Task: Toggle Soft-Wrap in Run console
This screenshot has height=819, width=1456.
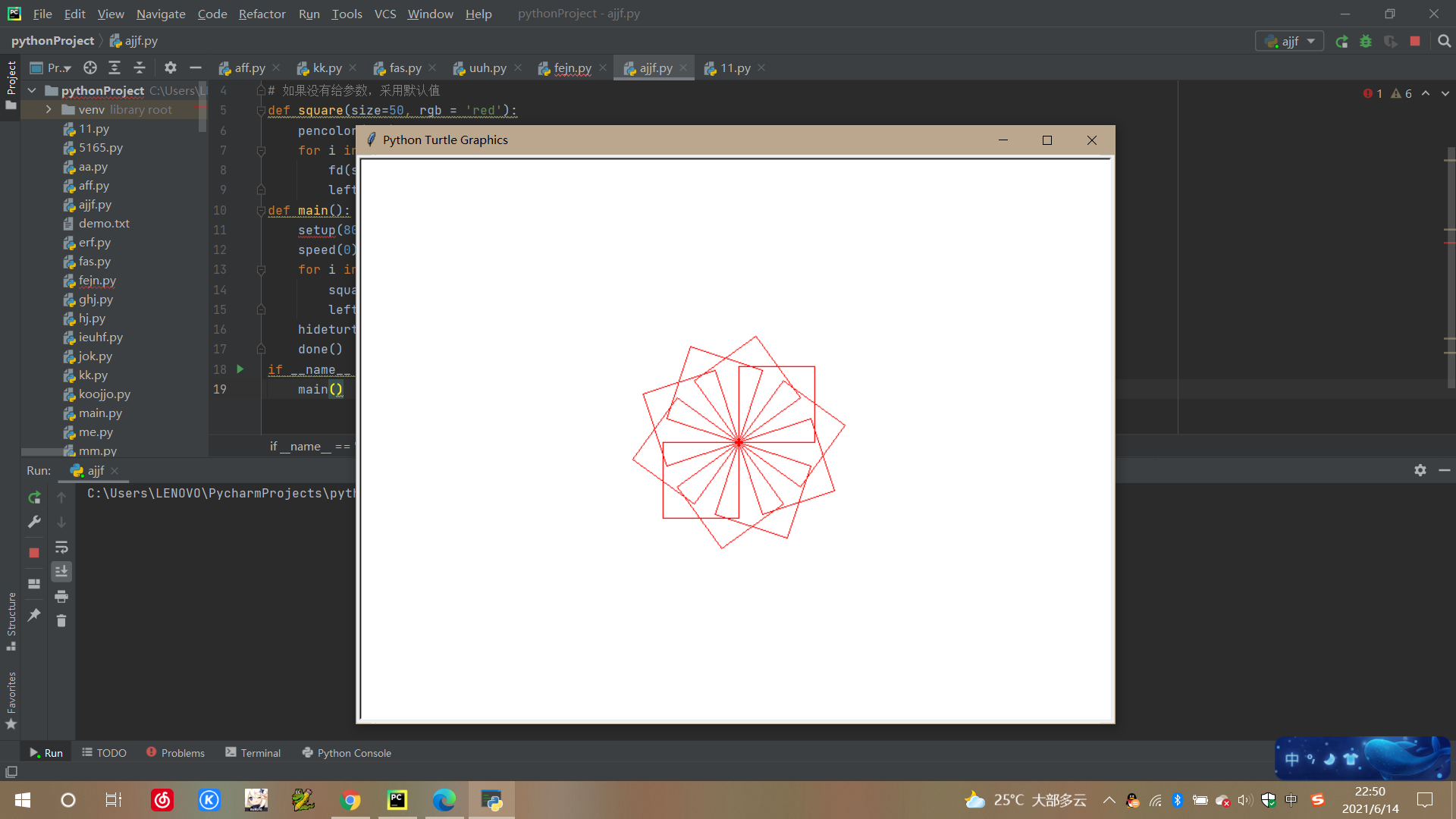Action: 61,547
